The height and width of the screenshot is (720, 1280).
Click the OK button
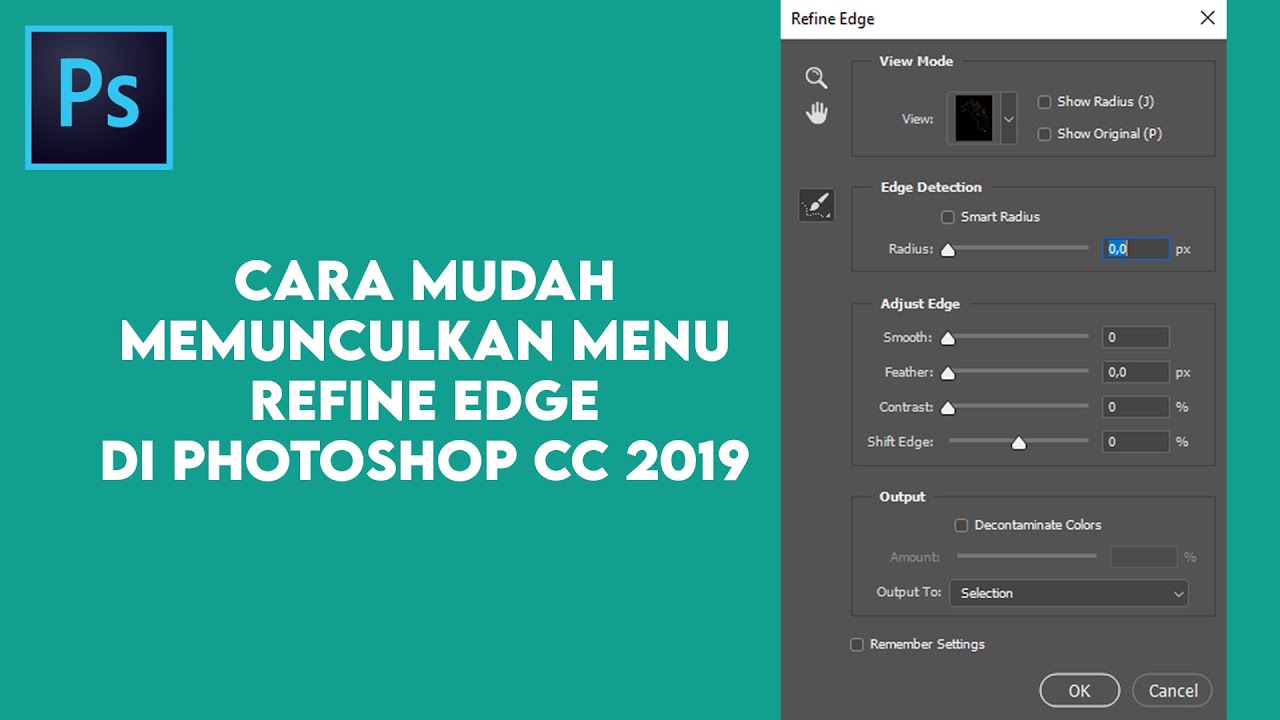tap(1079, 690)
